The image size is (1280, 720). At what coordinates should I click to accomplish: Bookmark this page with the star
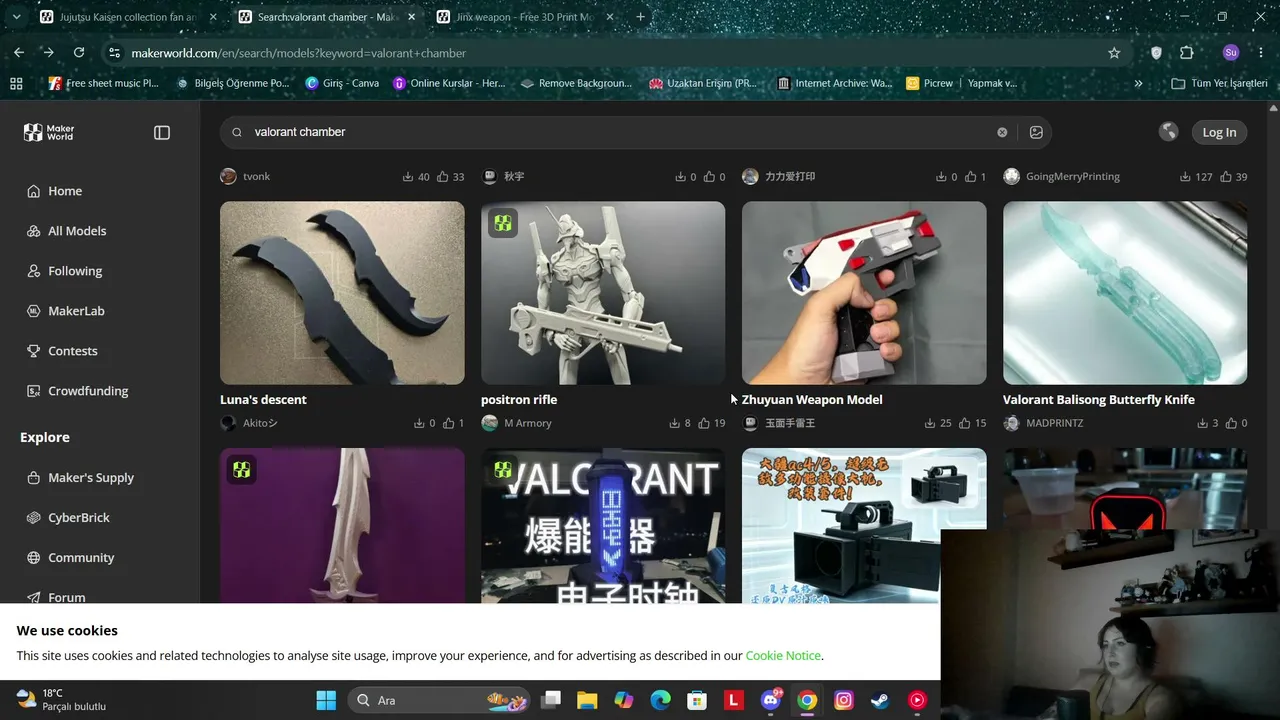coord(1114,53)
